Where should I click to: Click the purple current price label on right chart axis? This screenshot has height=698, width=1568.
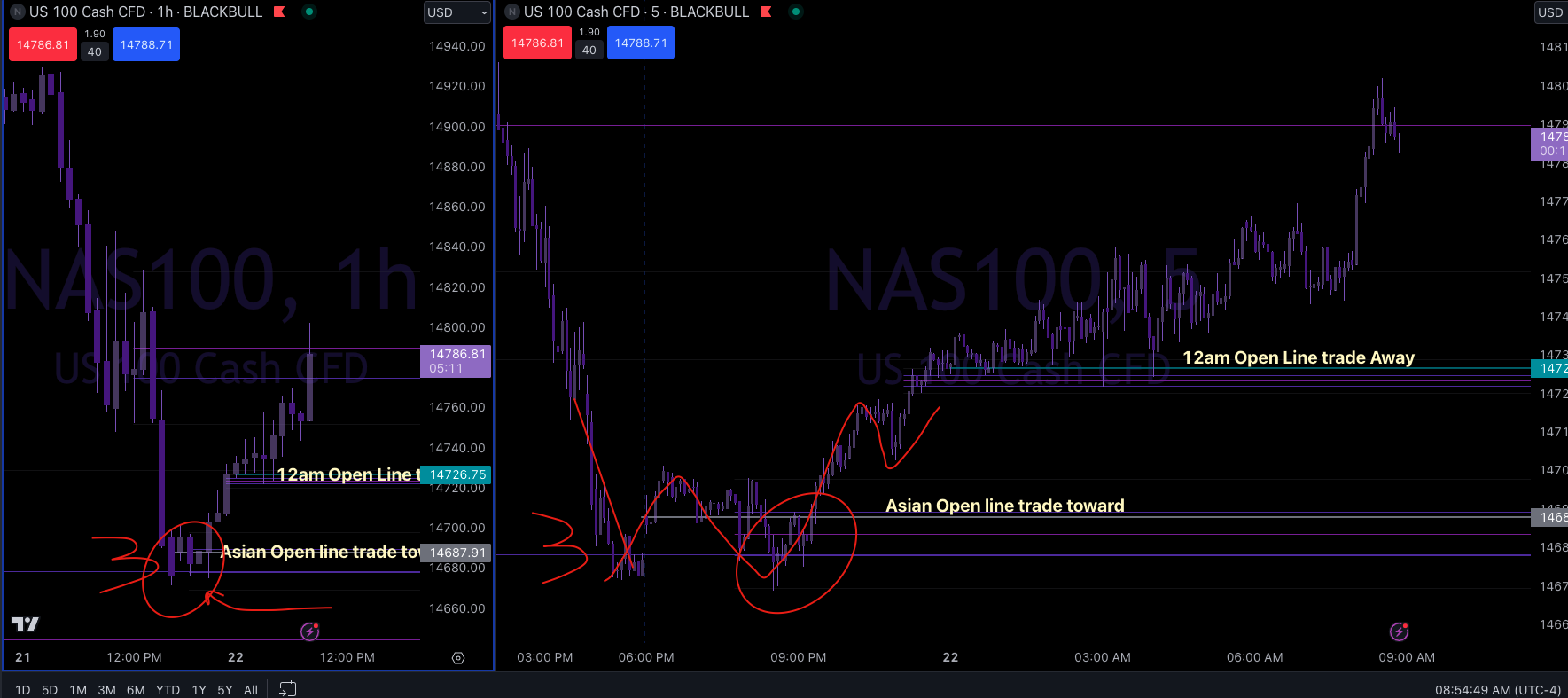coord(1549,144)
